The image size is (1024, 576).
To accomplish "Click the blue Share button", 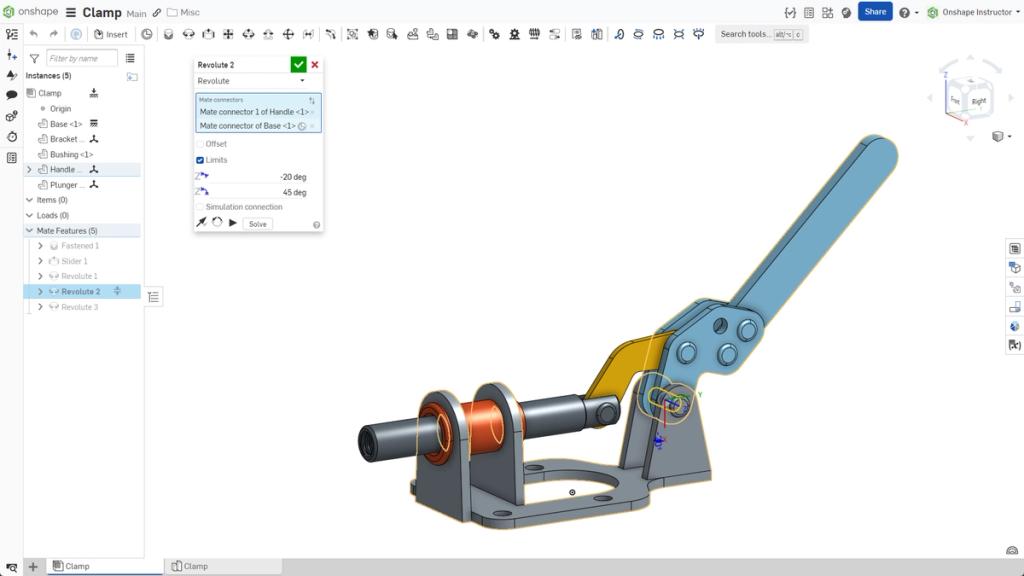I will [x=873, y=11].
